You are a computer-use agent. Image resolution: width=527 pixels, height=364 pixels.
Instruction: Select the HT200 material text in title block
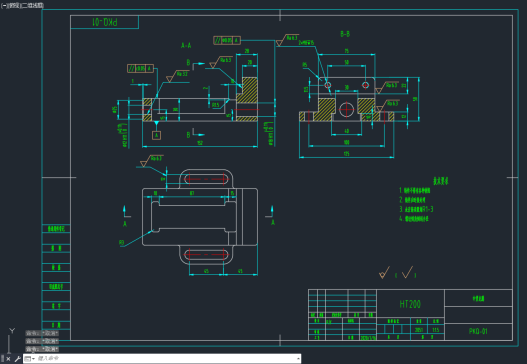410,304
